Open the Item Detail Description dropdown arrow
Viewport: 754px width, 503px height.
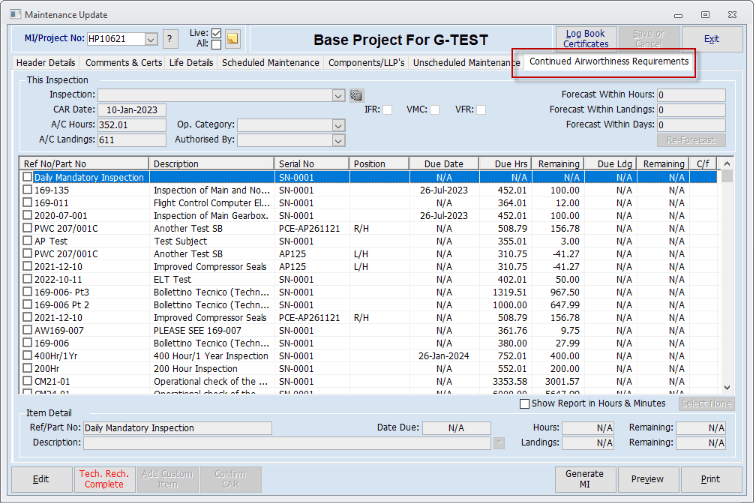point(499,443)
